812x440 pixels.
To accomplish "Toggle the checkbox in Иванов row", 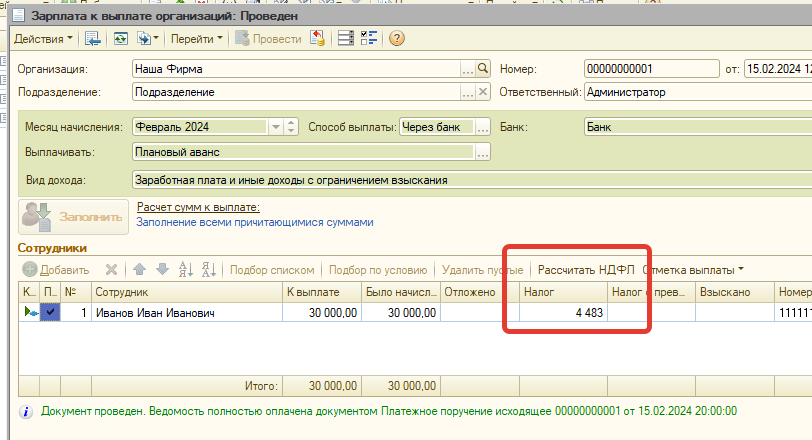I will (x=51, y=313).
